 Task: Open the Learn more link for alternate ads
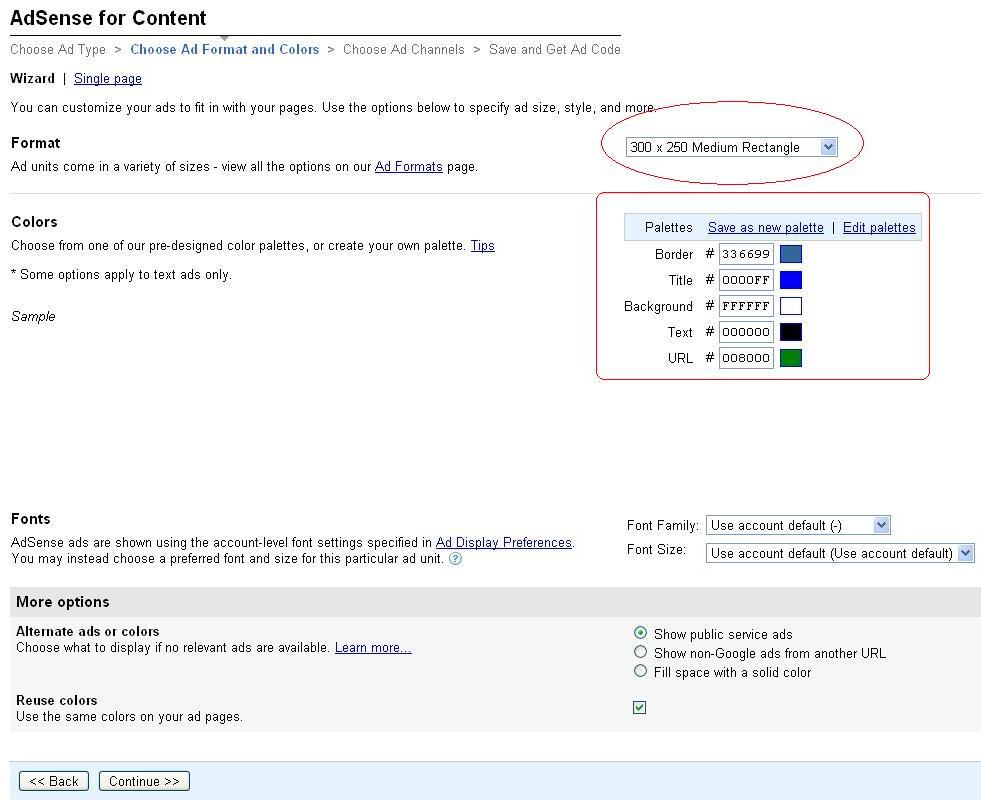(373, 647)
